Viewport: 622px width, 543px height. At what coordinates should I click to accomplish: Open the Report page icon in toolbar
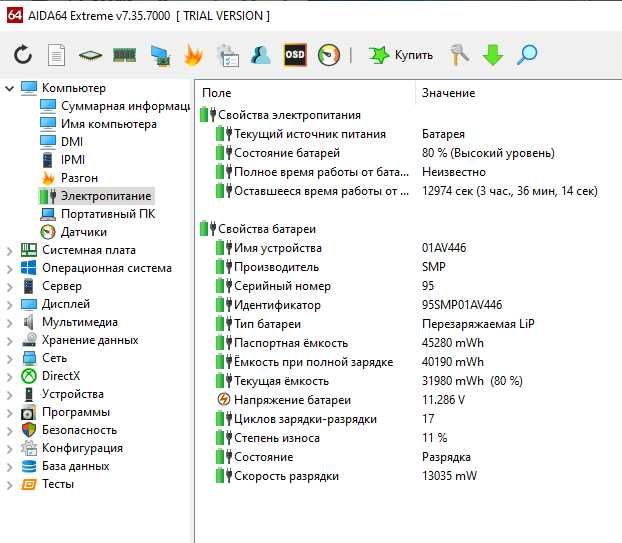pyautogui.click(x=56, y=55)
